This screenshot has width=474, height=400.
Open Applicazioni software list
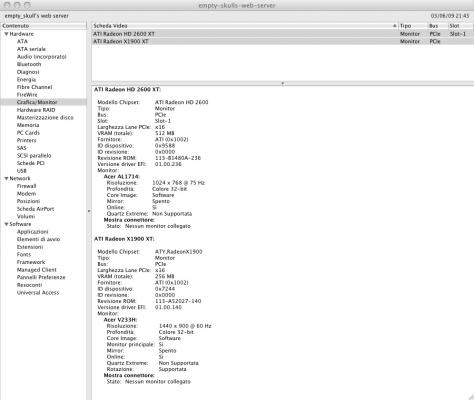(x=32, y=232)
